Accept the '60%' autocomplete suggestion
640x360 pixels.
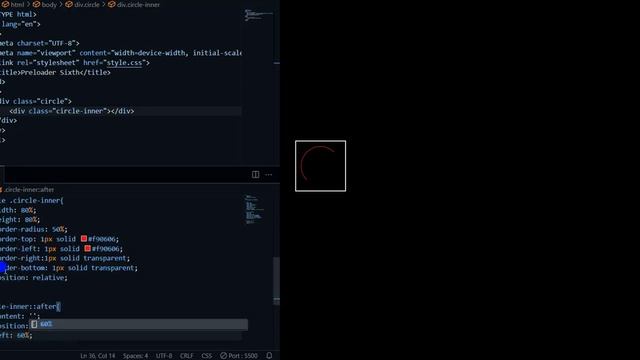click(139, 324)
